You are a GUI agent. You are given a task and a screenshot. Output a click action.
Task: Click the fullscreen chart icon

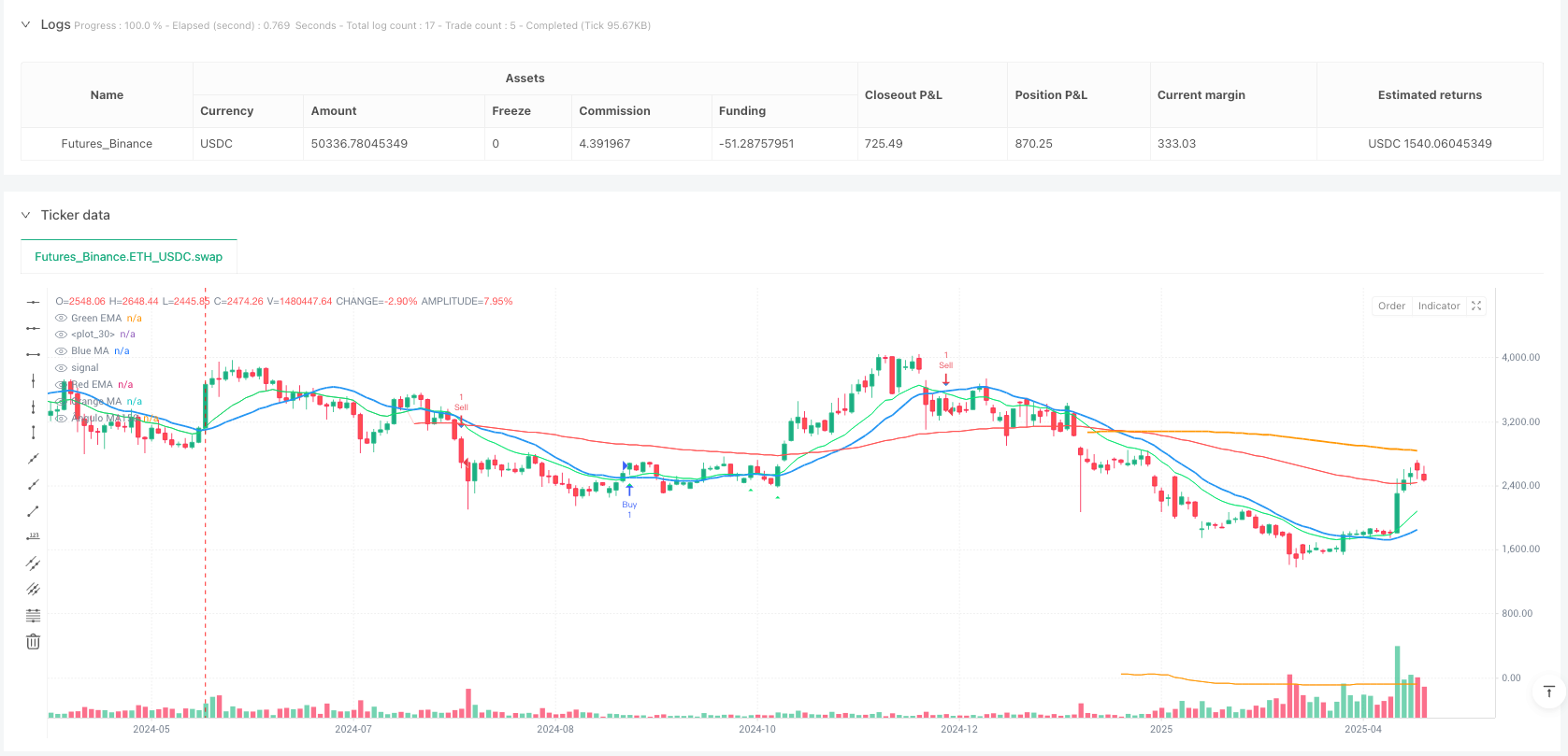tap(1476, 306)
